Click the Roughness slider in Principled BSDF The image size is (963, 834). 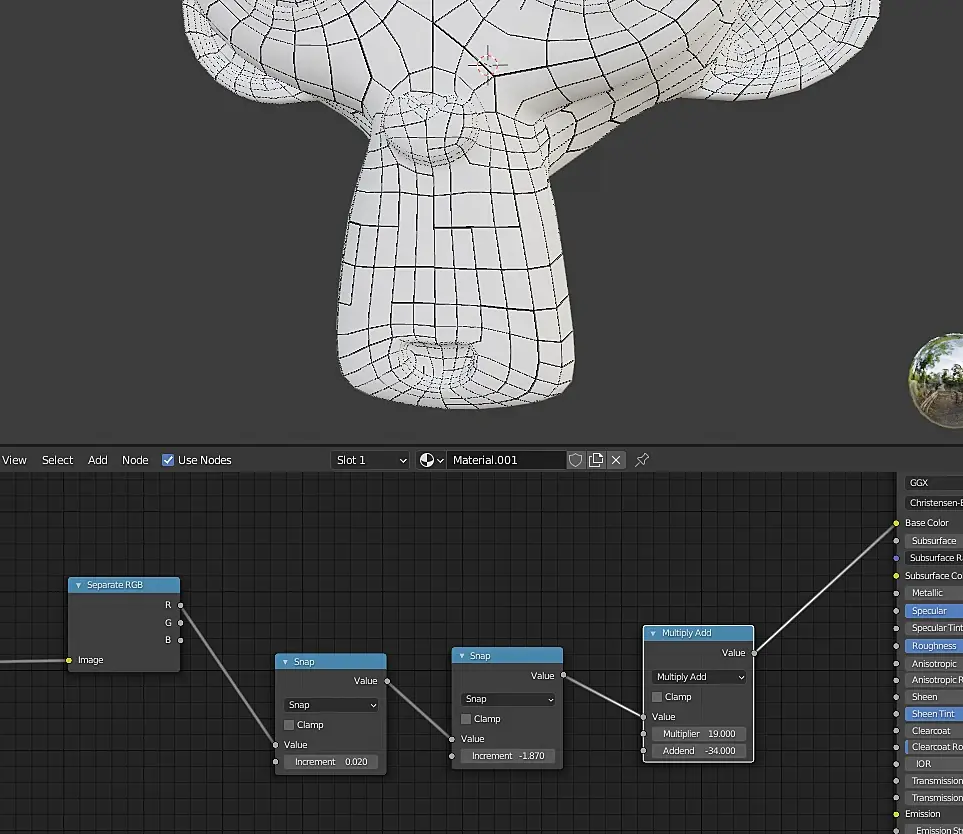pyautogui.click(x=934, y=646)
